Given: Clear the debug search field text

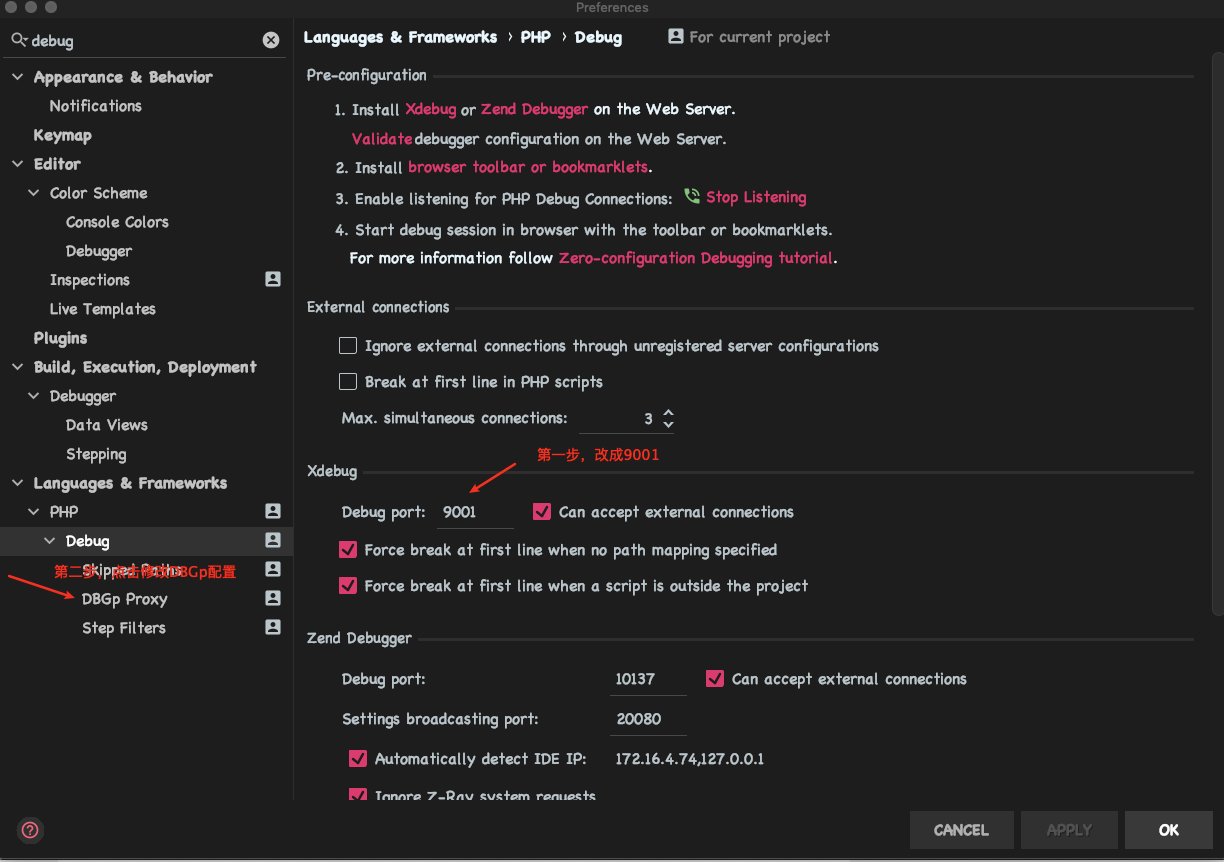Looking at the screenshot, I should pos(271,40).
